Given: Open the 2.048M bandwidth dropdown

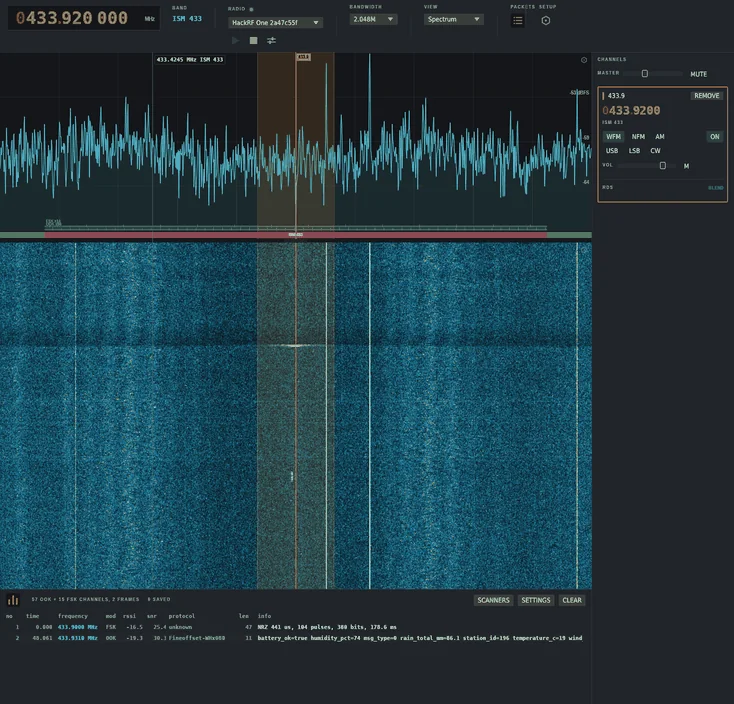Looking at the screenshot, I should coord(373,19).
